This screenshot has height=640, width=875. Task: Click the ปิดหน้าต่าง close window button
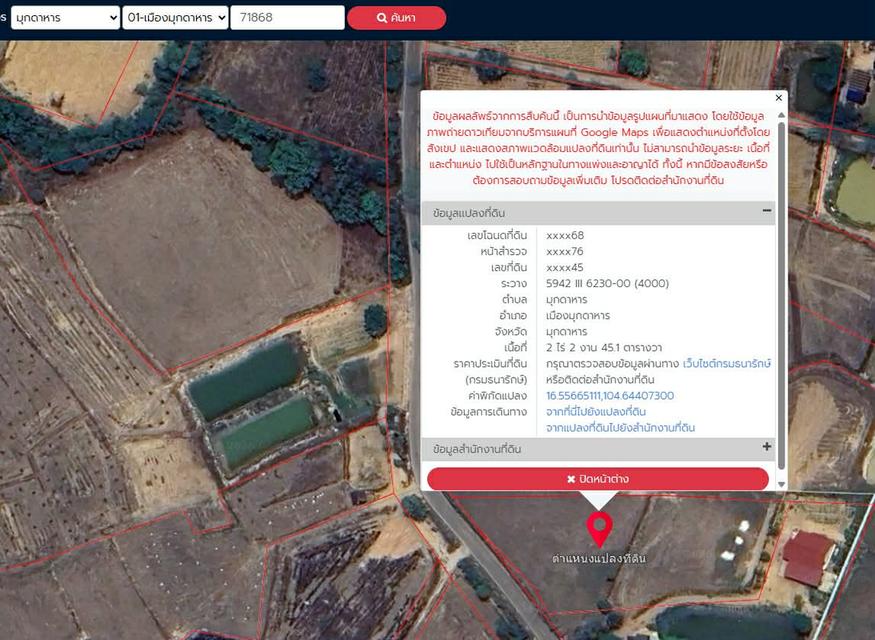(598, 479)
